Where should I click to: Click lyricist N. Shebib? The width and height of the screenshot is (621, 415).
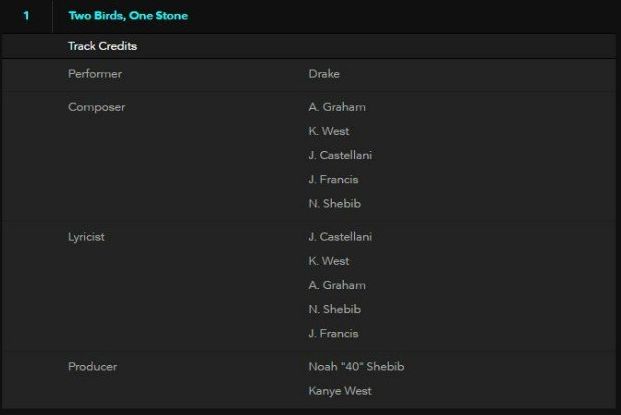(x=335, y=309)
